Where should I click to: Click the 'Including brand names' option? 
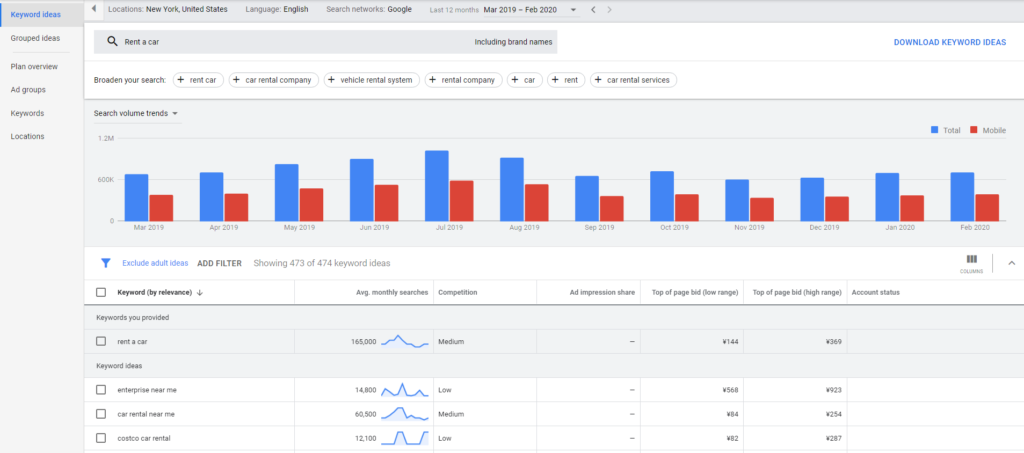pos(513,42)
